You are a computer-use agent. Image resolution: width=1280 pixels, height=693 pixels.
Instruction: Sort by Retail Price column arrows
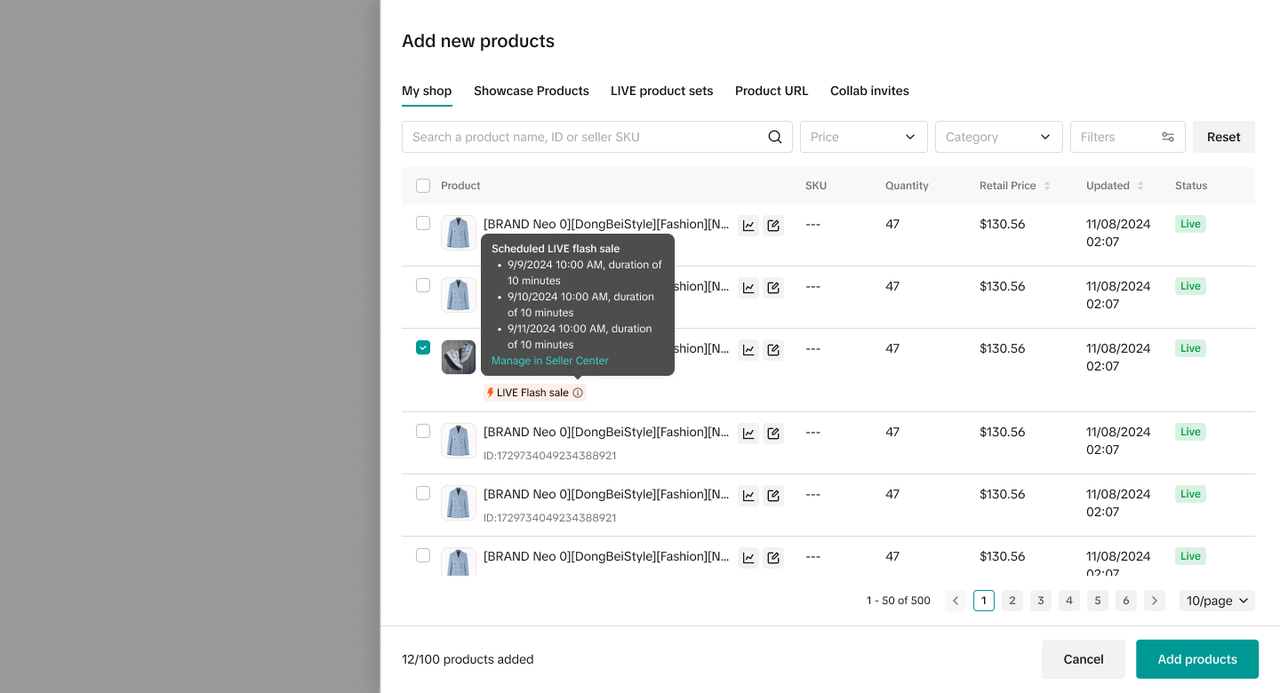(1047, 186)
